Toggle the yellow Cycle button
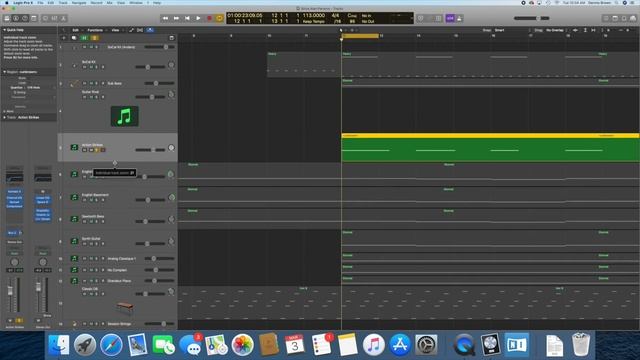Viewport: 640px width, 360px height. (x=220, y=18)
